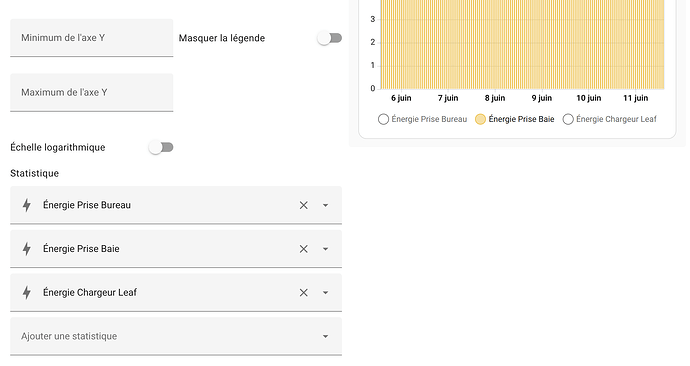The width and height of the screenshot is (690, 366).
Task: Expand the Énergie Prise Baie dropdown arrow
Action: tap(325, 249)
